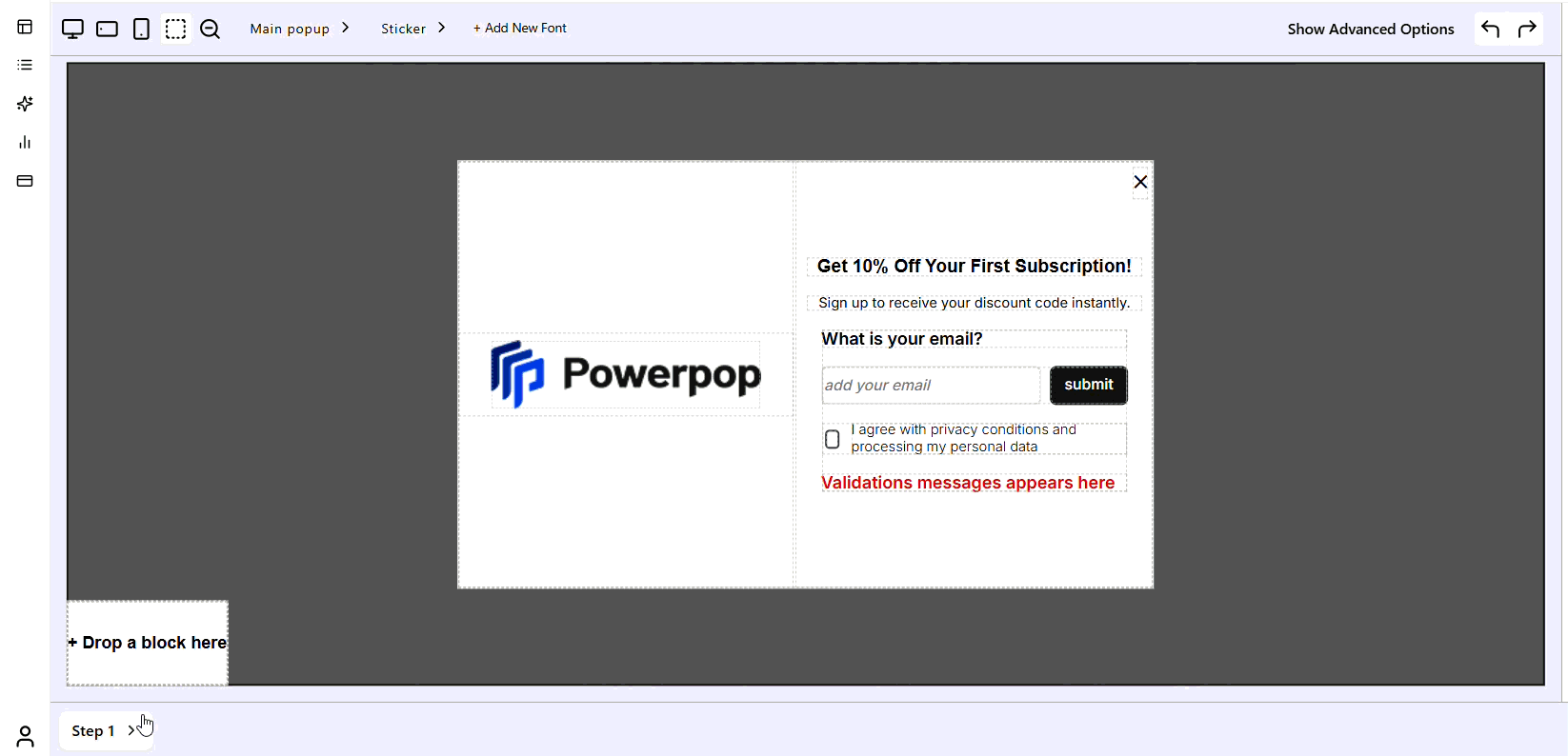The width and height of the screenshot is (1568, 756).
Task: Redo the last undone change
Action: (1527, 29)
